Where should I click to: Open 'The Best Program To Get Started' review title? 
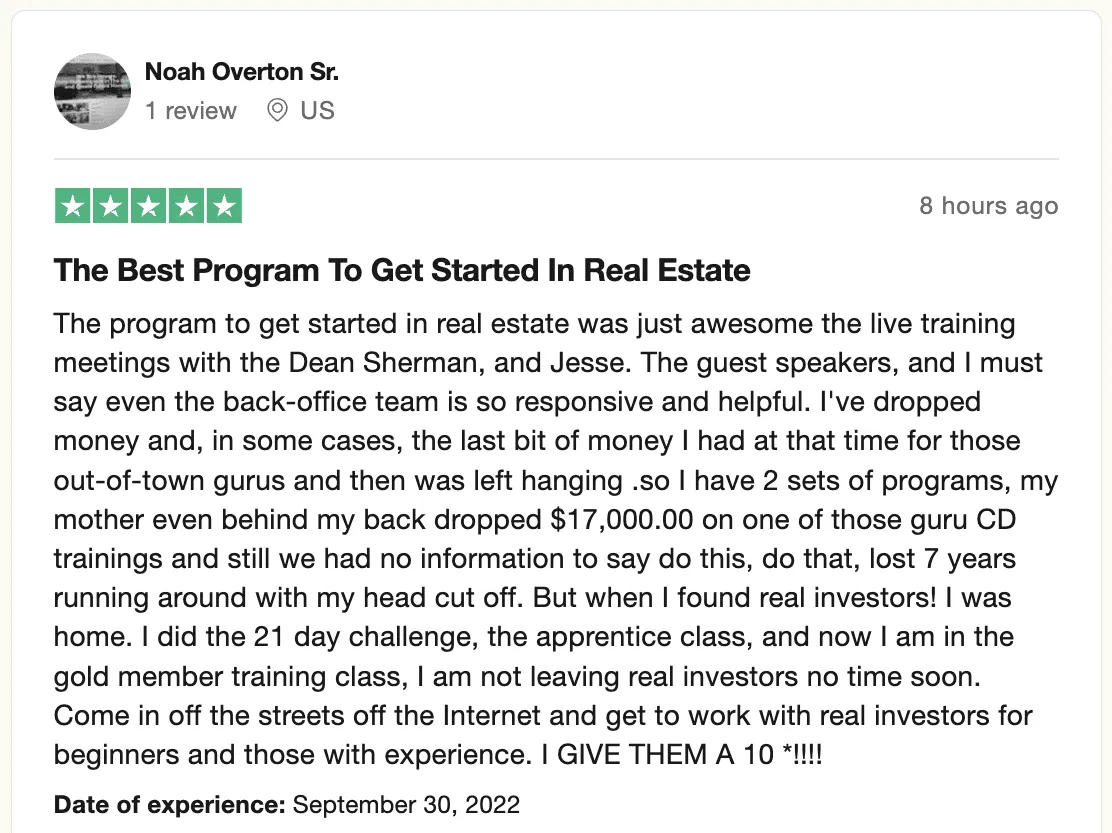[402, 270]
